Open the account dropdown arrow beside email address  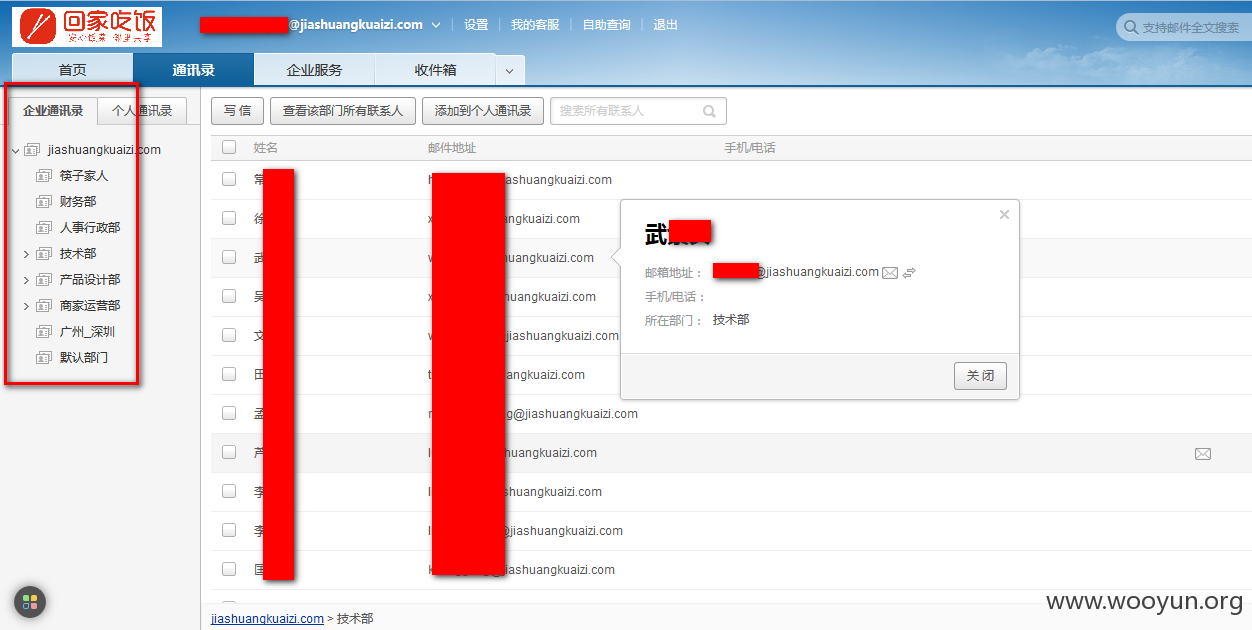(435, 25)
